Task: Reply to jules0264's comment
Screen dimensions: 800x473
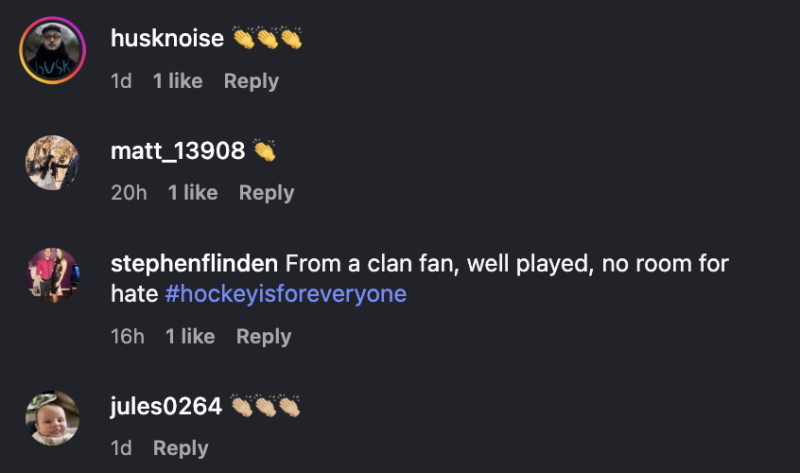Action: point(180,449)
